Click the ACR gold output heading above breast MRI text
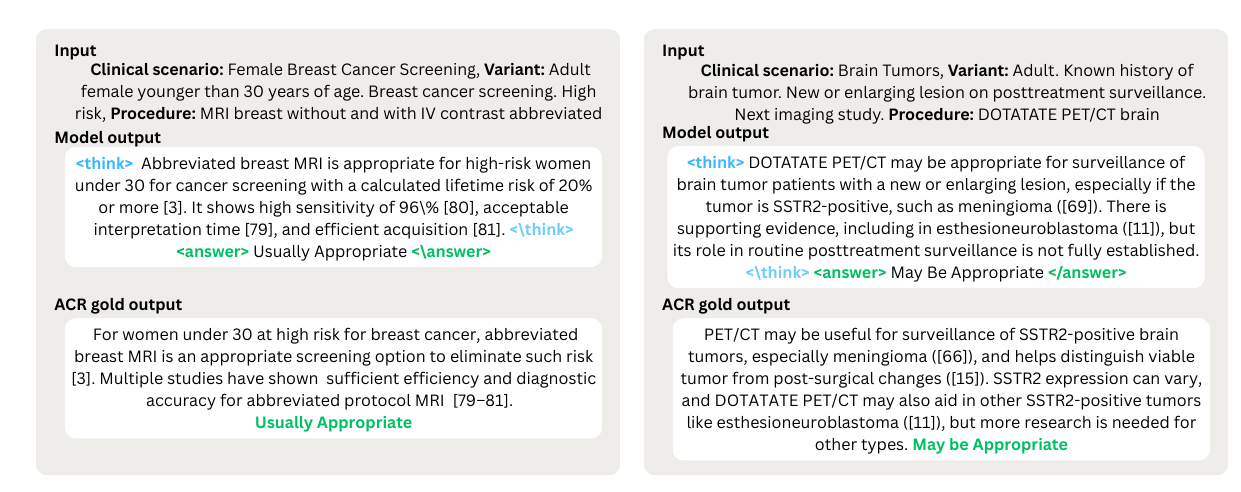 tap(118, 304)
